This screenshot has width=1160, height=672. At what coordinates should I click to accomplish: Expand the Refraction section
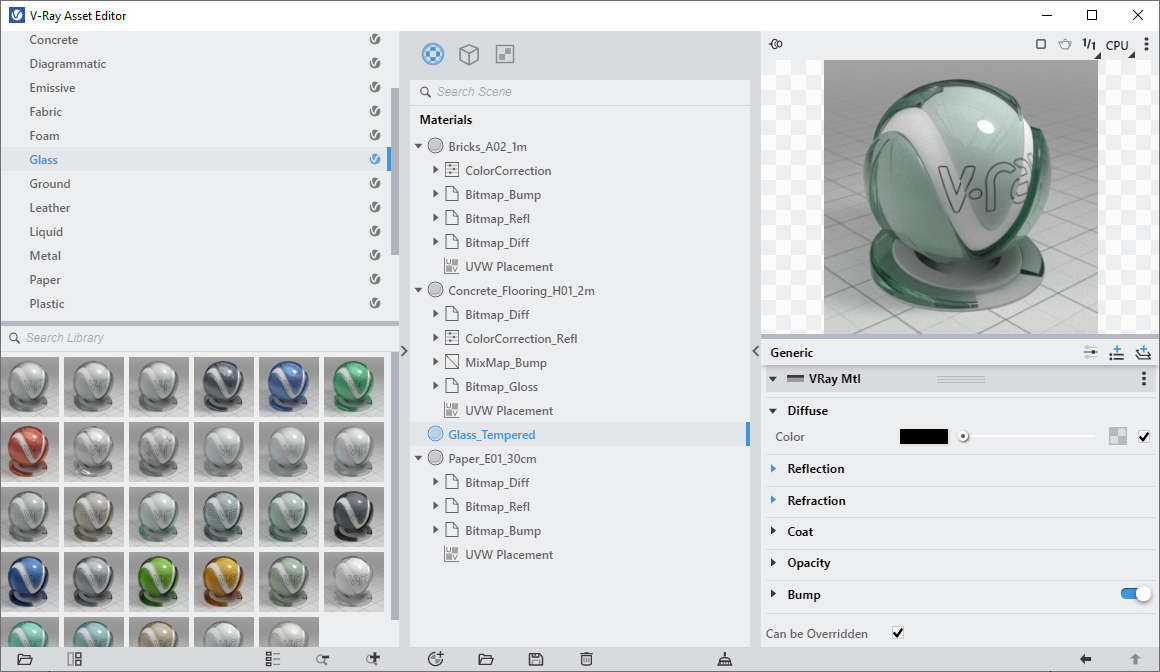773,500
